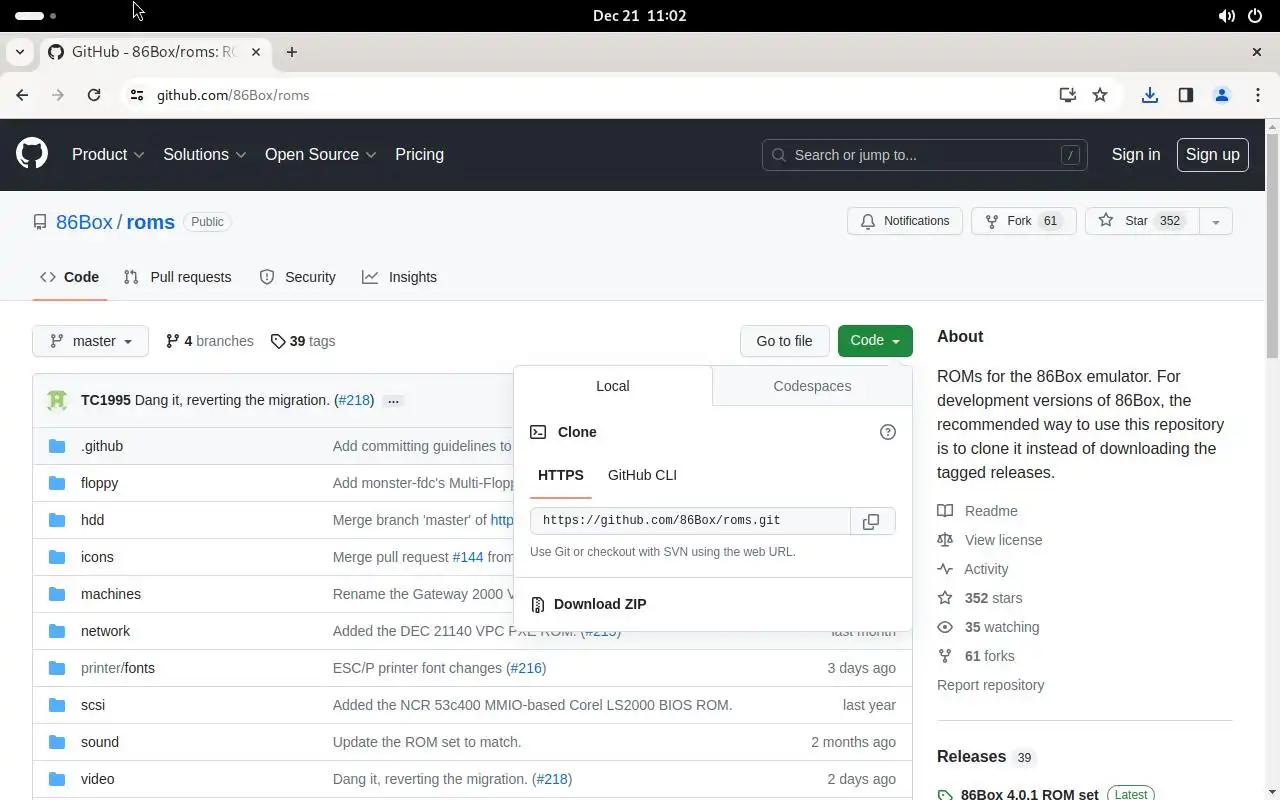Expand the Product menu
Viewport: 1280px width, 800px height.
108,154
